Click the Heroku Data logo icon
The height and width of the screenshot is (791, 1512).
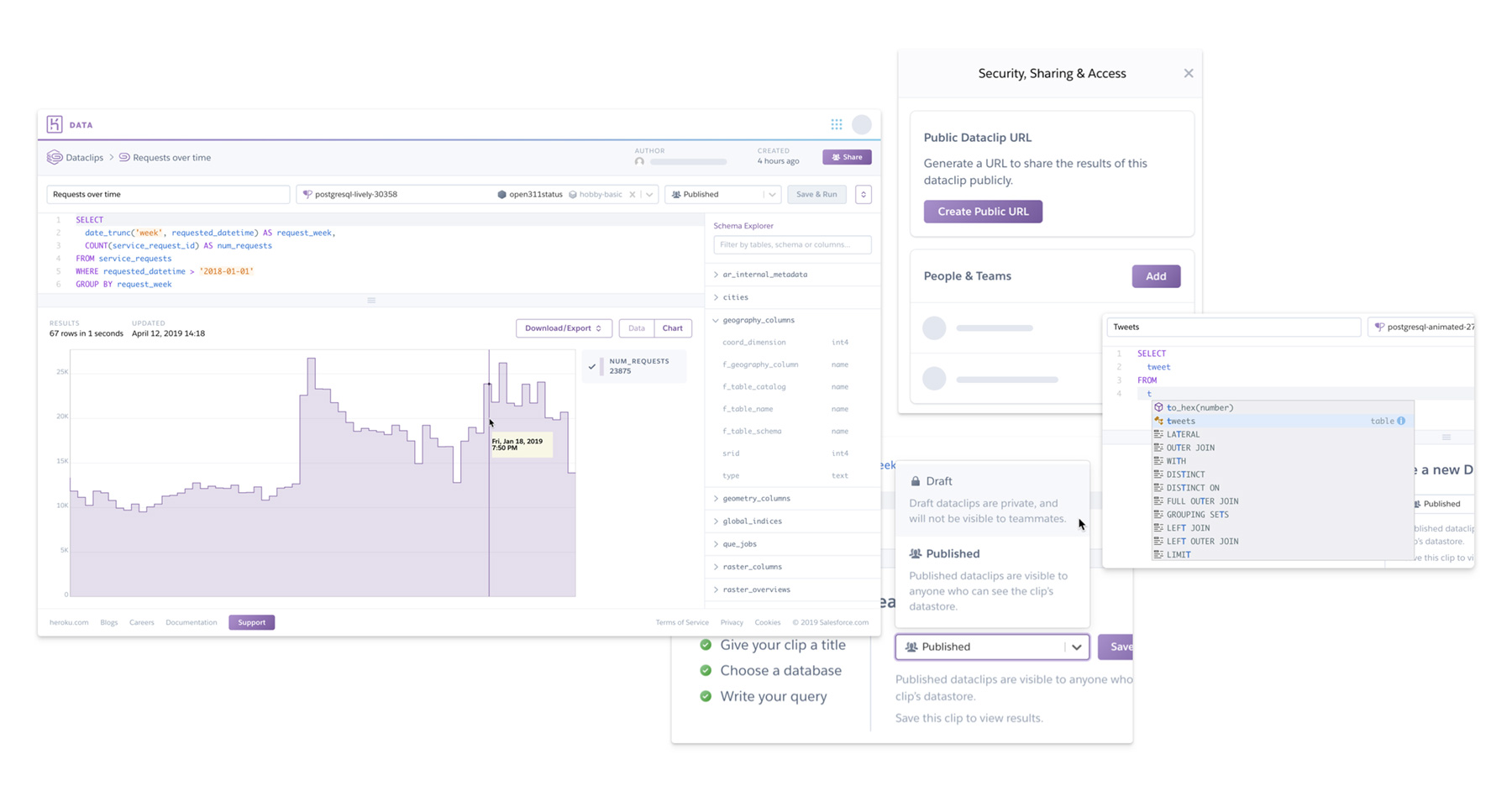click(55, 123)
